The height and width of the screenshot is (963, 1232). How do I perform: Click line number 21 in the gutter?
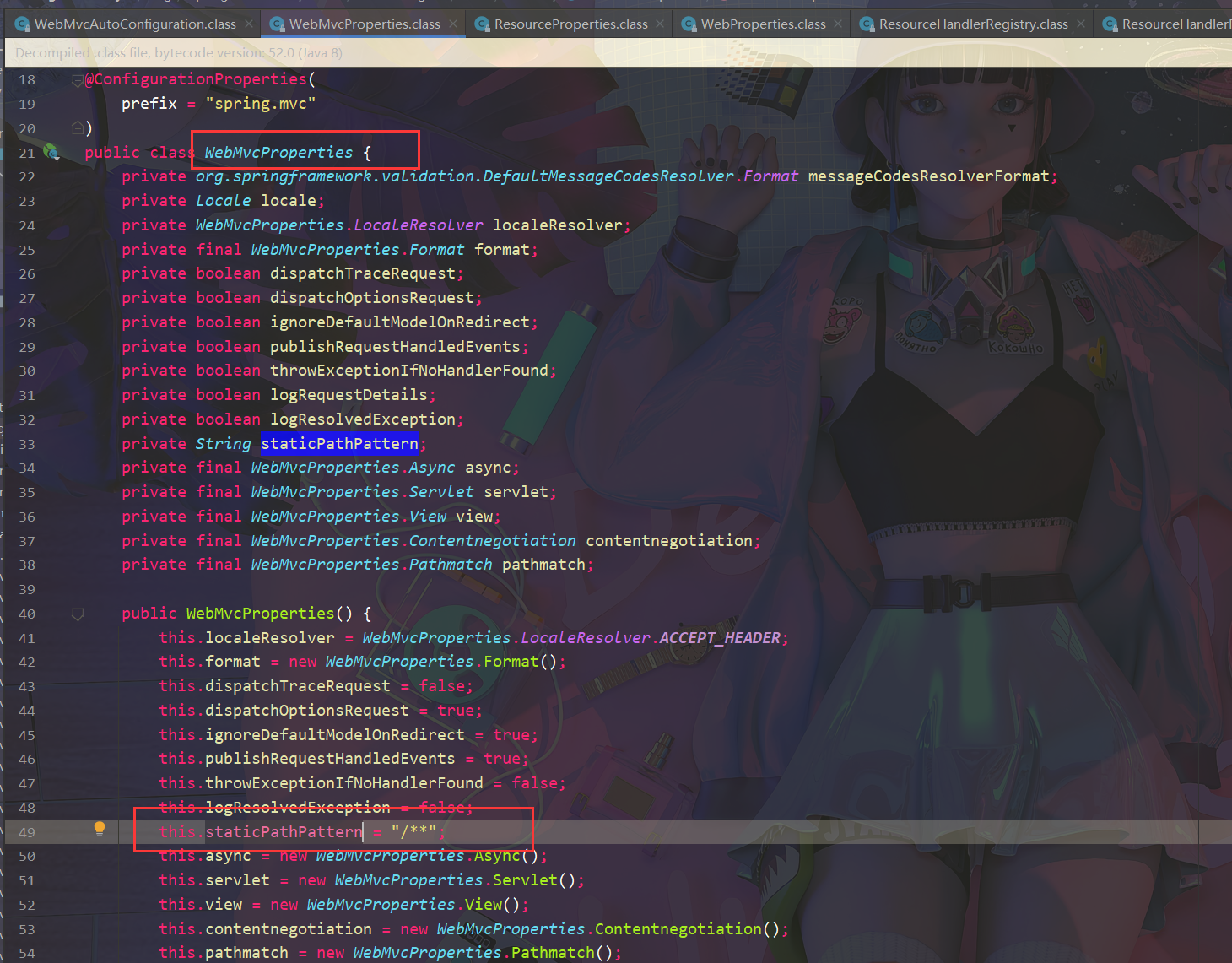coord(27,154)
